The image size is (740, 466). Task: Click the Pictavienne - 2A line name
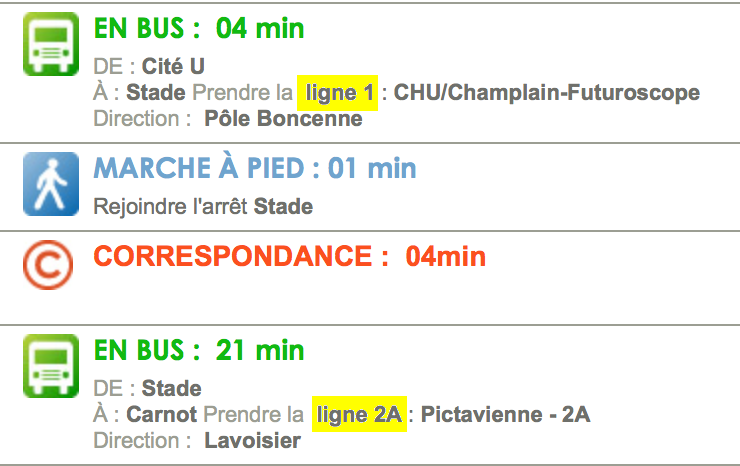pyautogui.click(x=505, y=415)
